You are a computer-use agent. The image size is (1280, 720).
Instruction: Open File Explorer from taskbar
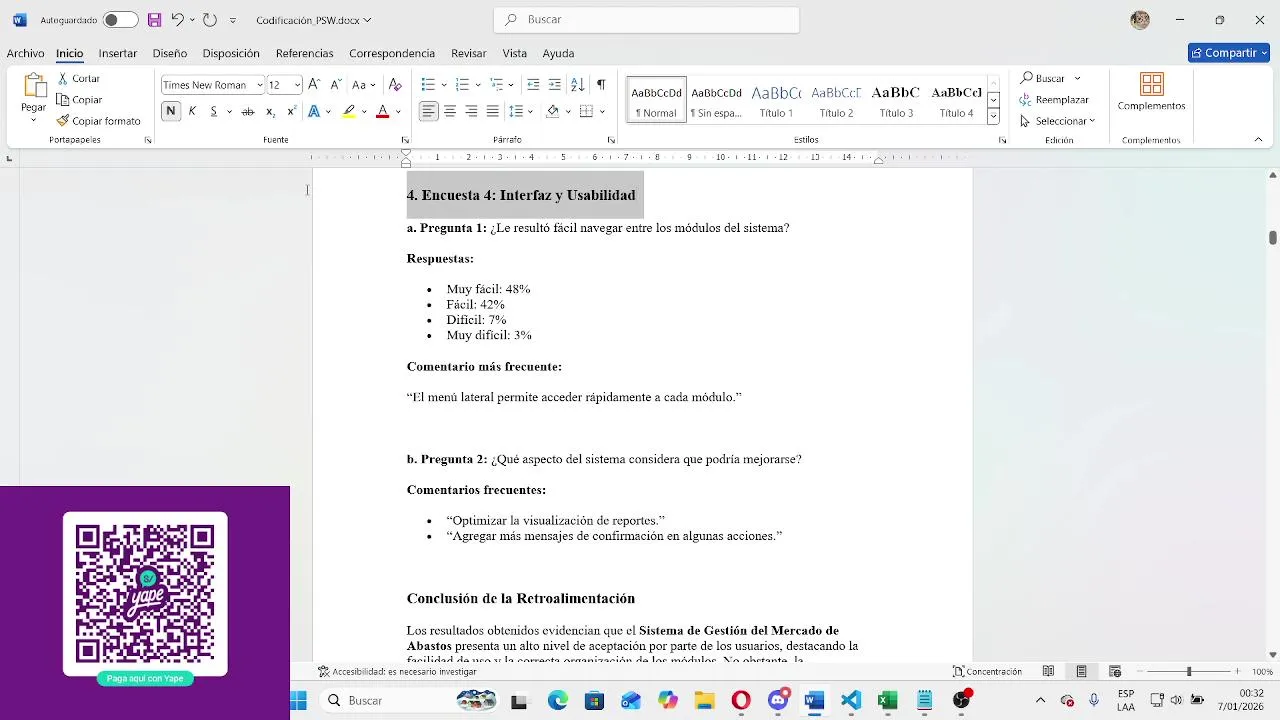point(704,701)
